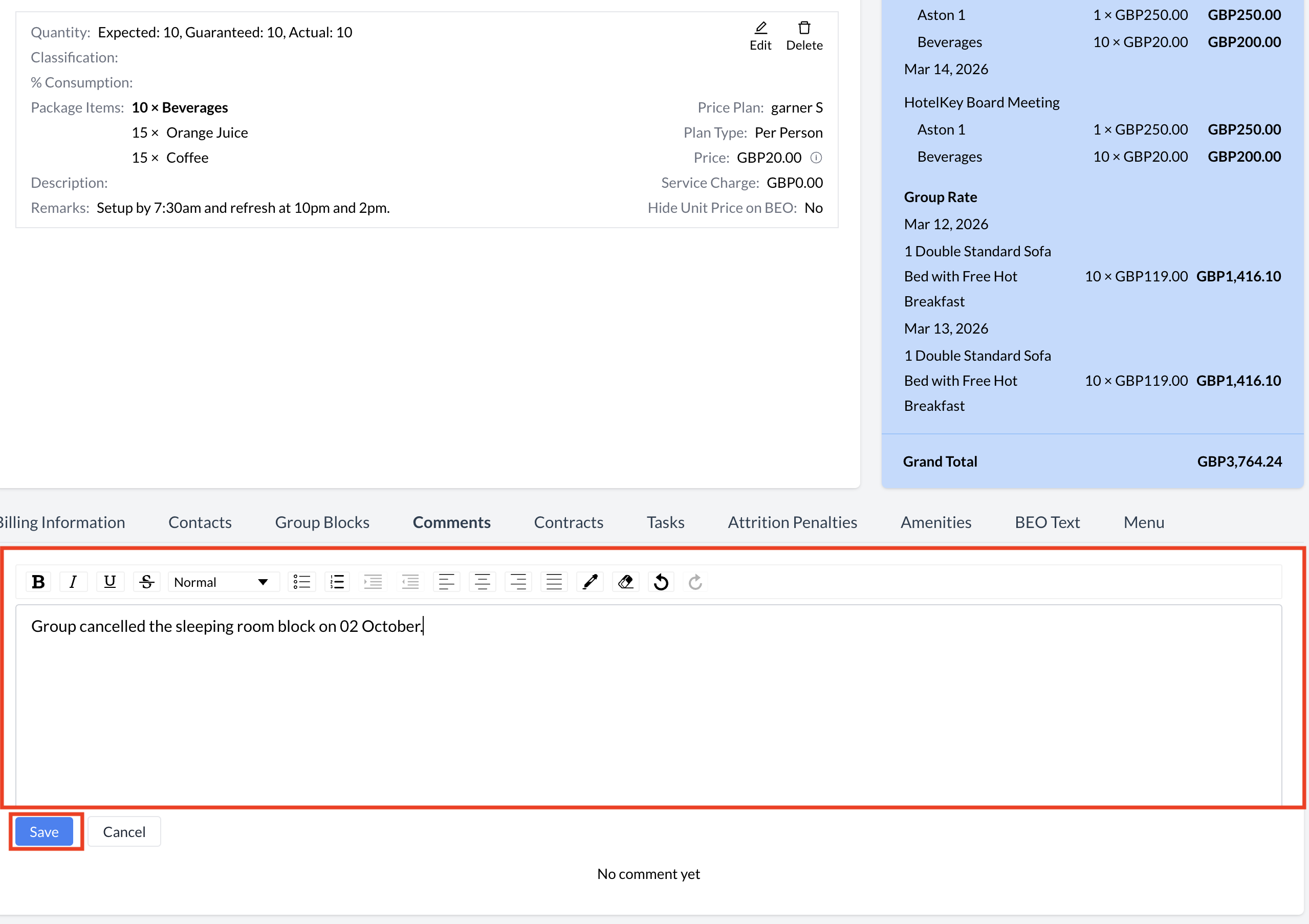
Task: Justify the comment text
Action: (554, 582)
